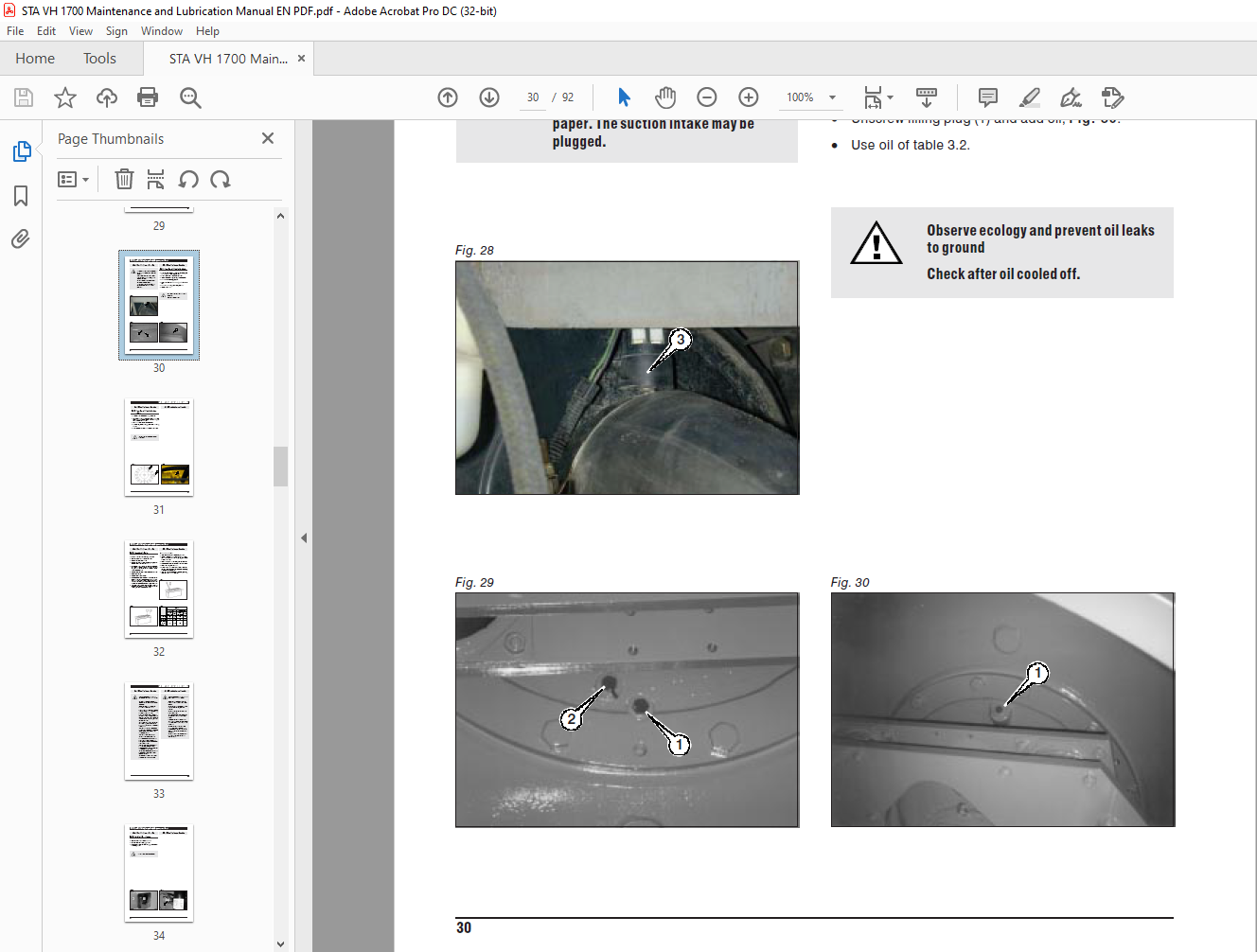This screenshot has width=1257, height=952.
Task: Open the Edit menu
Action: pos(46,31)
